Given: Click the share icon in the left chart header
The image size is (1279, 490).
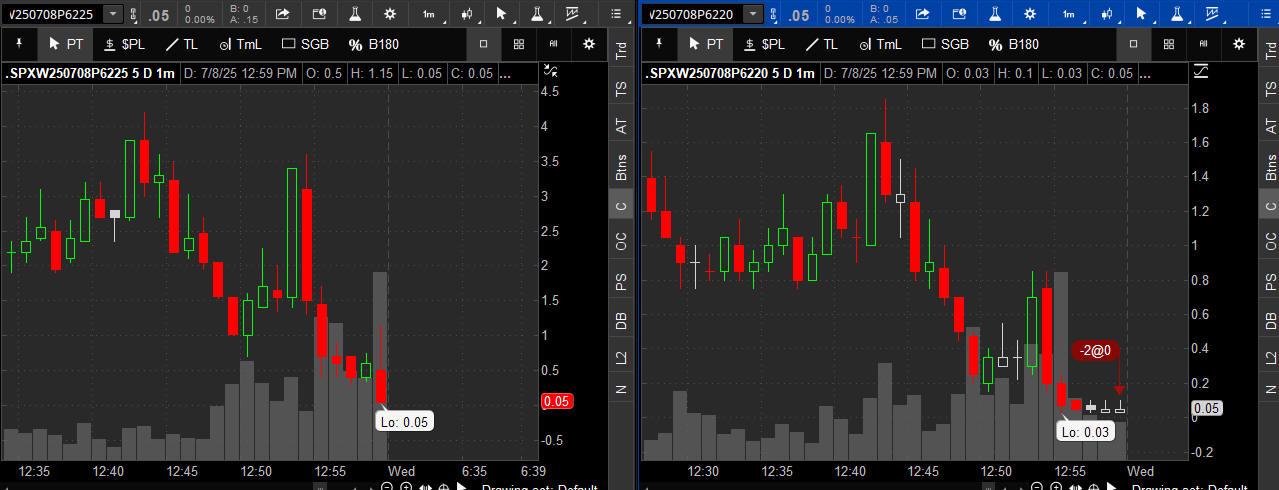Looking at the screenshot, I should click(x=282, y=14).
